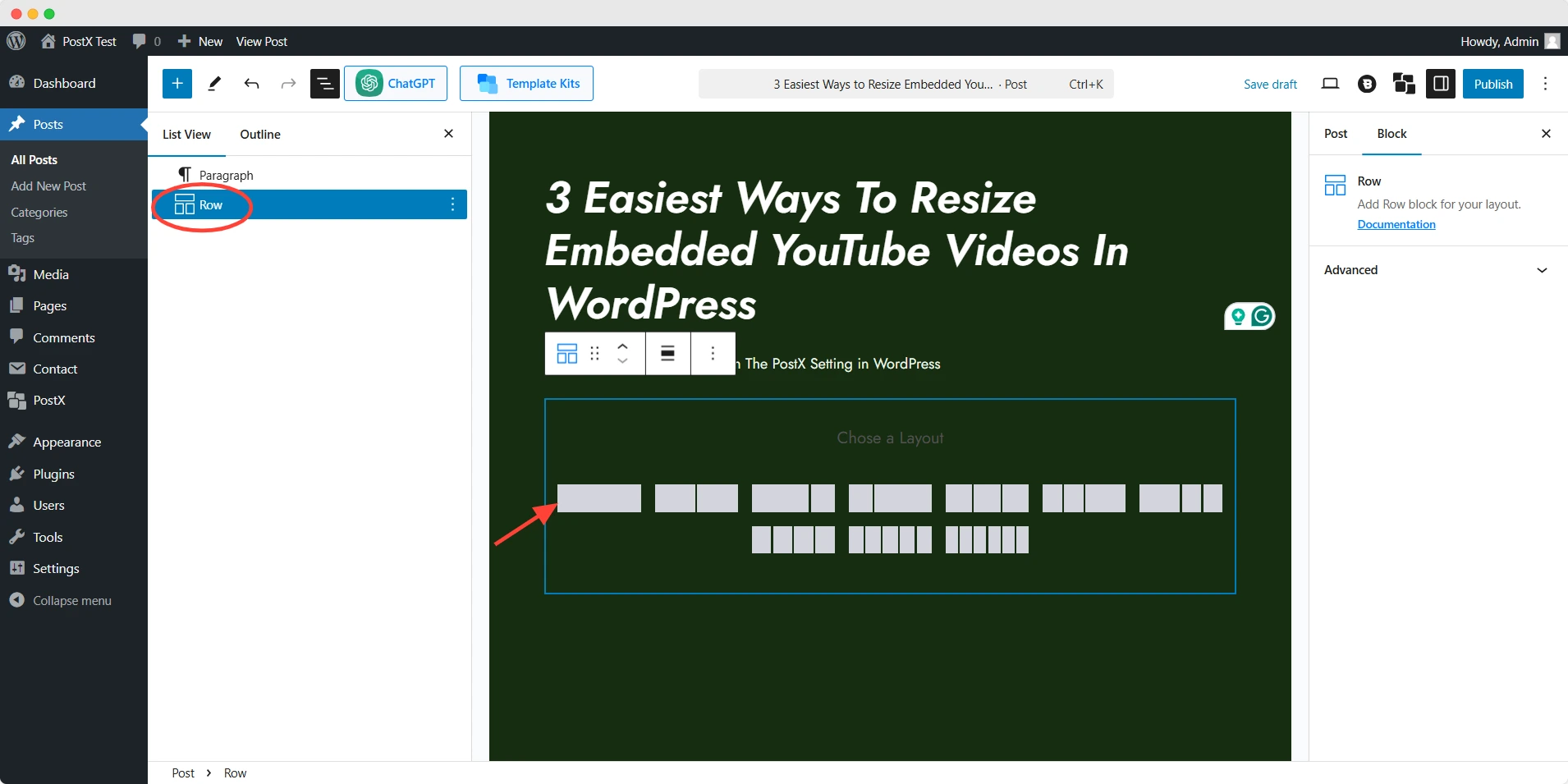Open Users in the admin menu

click(74, 505)
